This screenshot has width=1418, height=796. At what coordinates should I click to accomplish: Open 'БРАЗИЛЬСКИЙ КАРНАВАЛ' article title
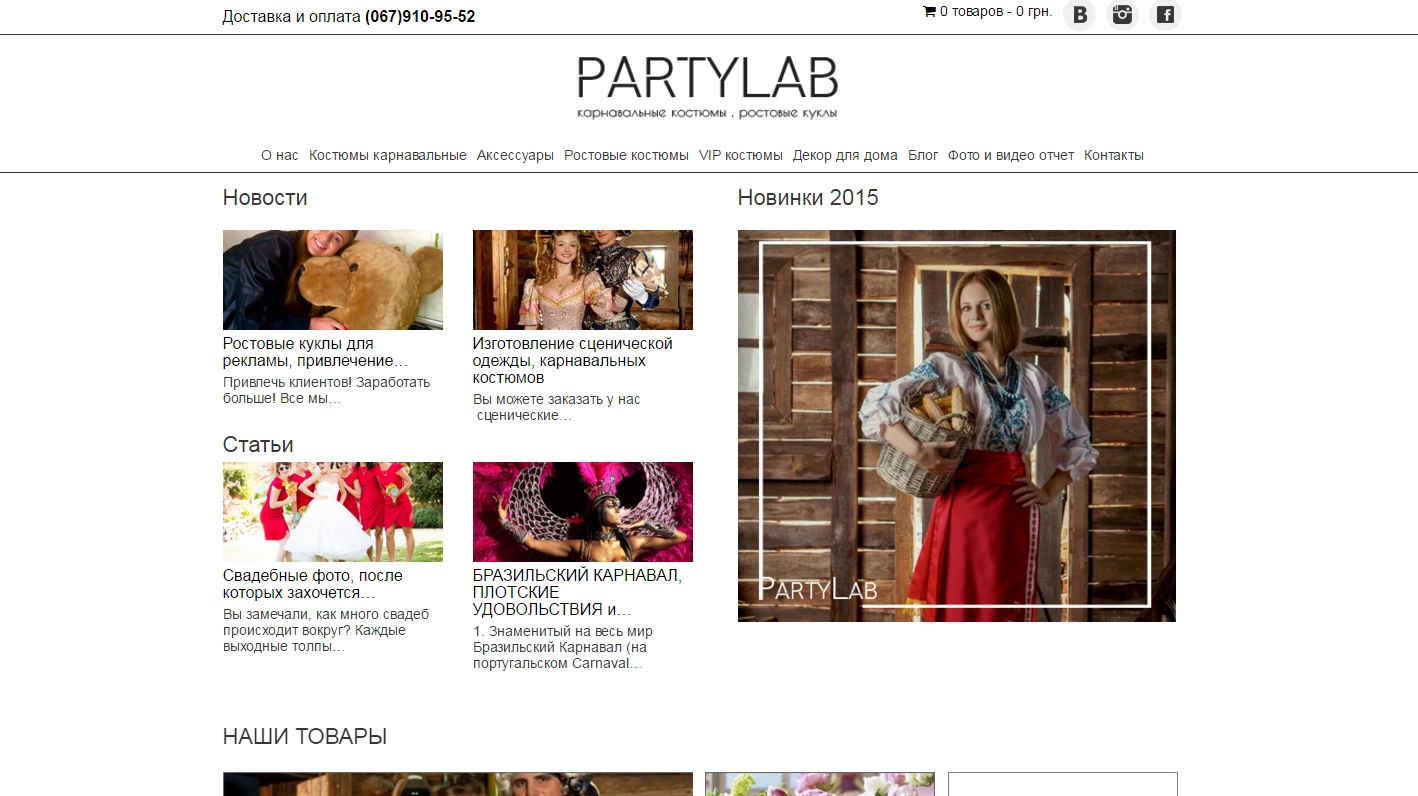578,593
